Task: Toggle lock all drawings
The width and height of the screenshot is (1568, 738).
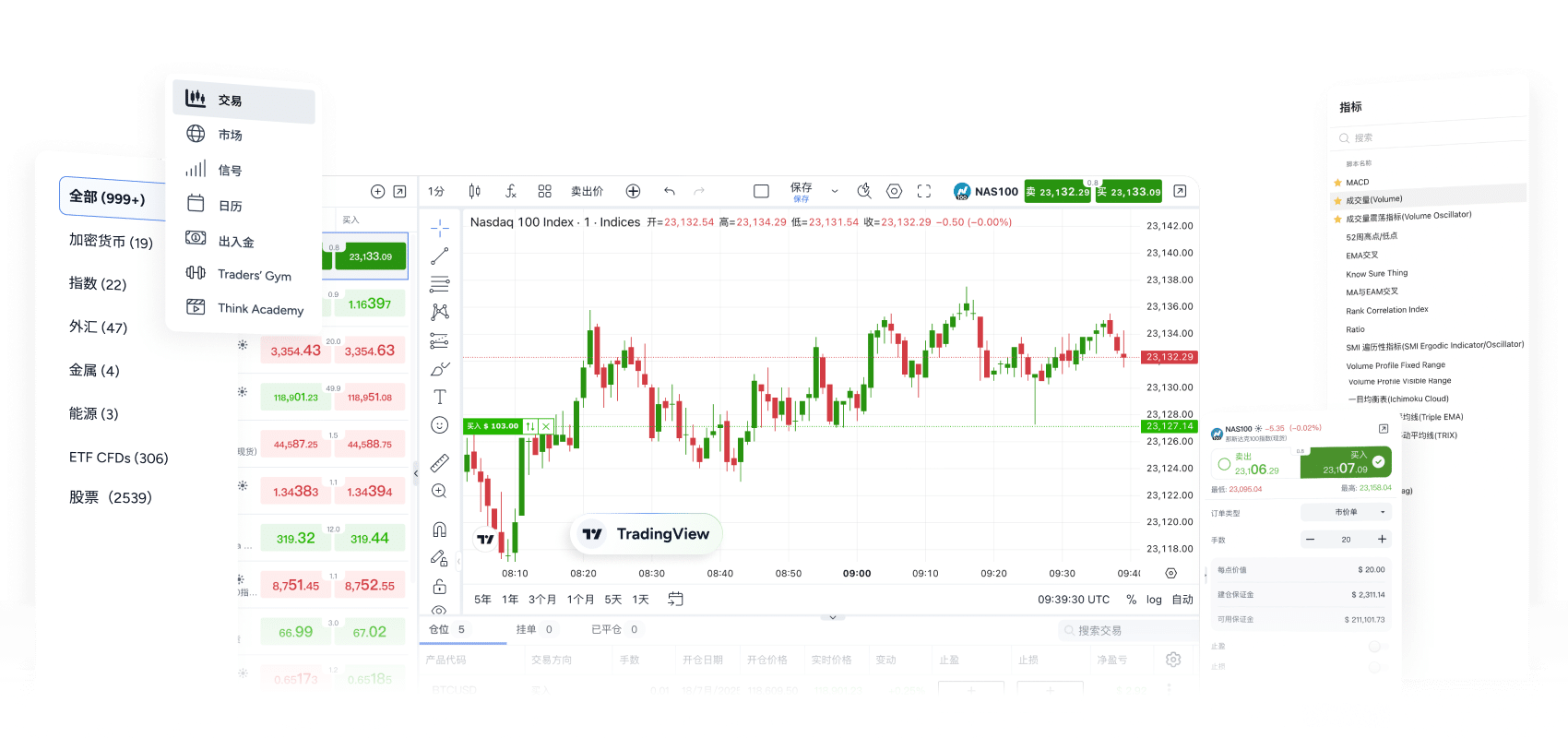Action: coord(440,587)
